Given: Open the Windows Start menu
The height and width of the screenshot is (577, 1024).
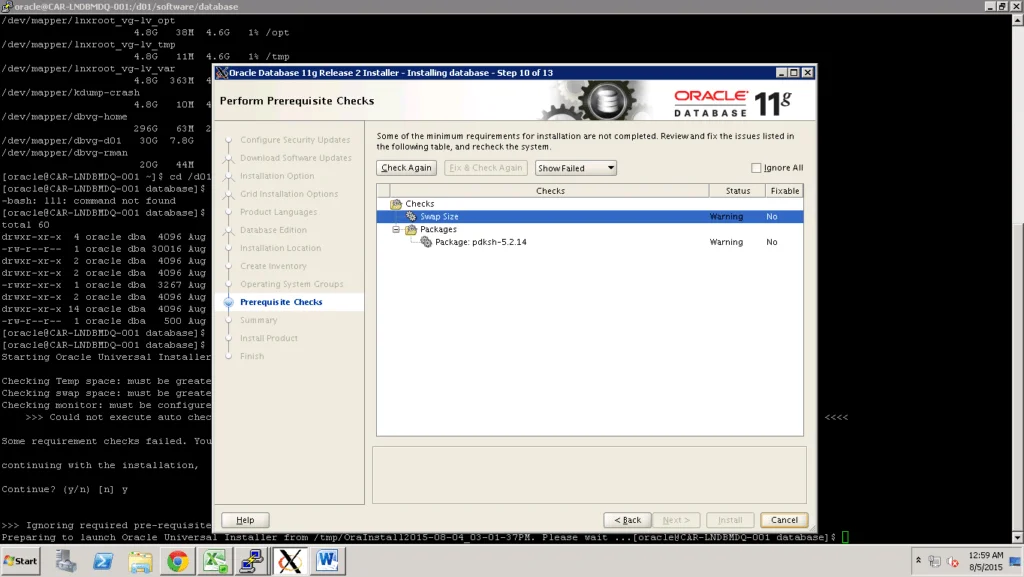Looking at the screenshot, I should (21, 561).
